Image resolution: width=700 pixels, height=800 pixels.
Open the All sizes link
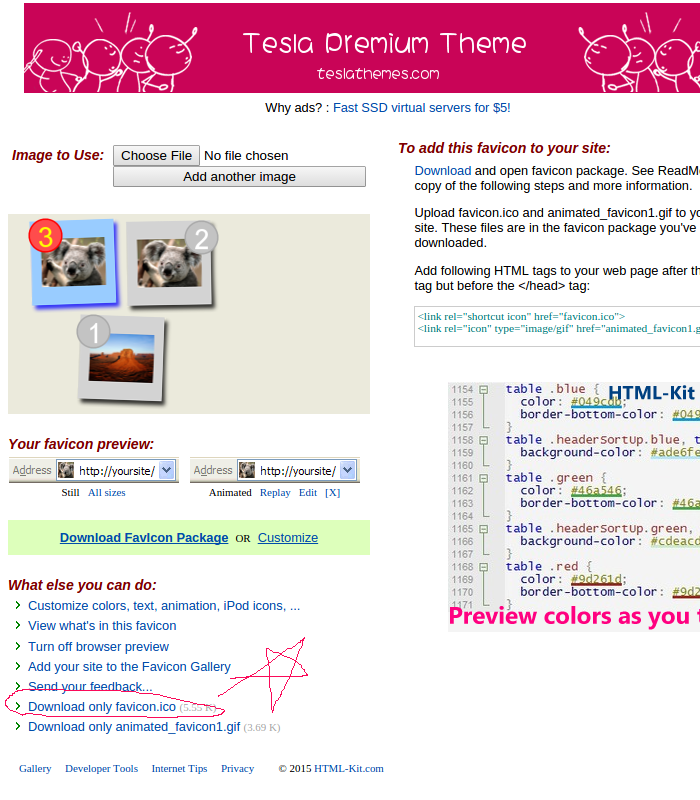[x=107, y=492]
